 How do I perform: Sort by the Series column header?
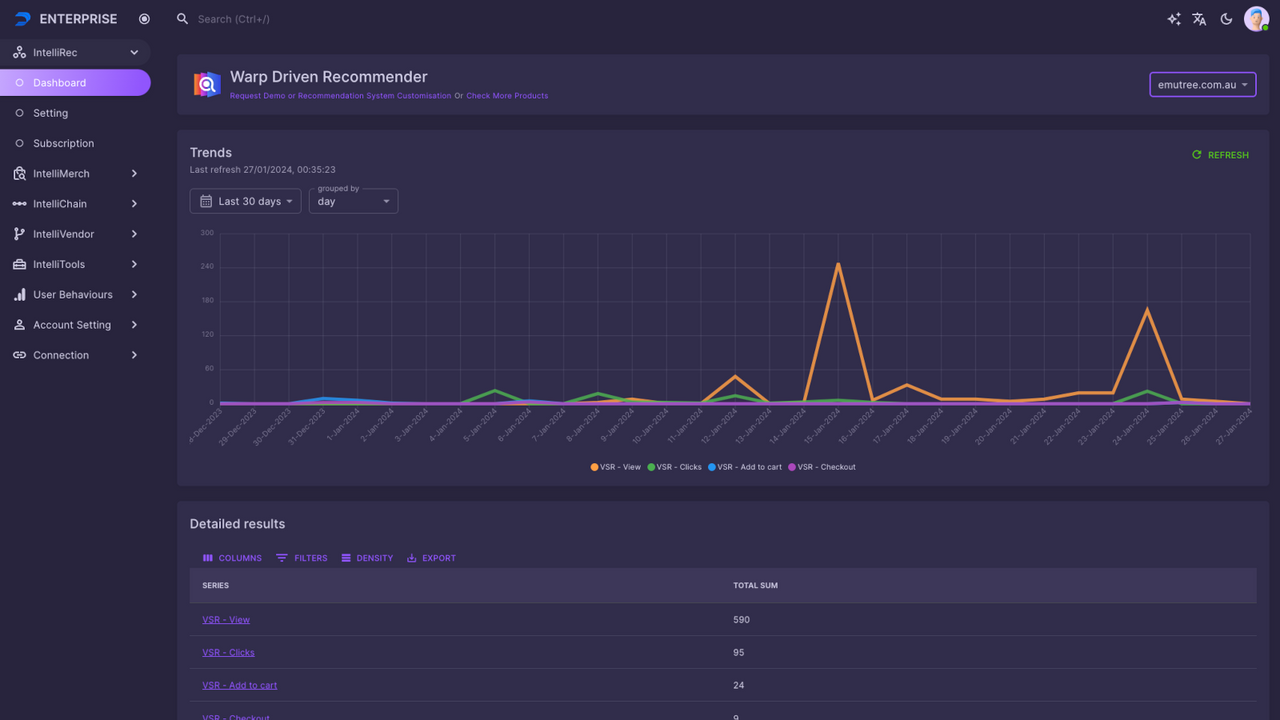(216, 585)
